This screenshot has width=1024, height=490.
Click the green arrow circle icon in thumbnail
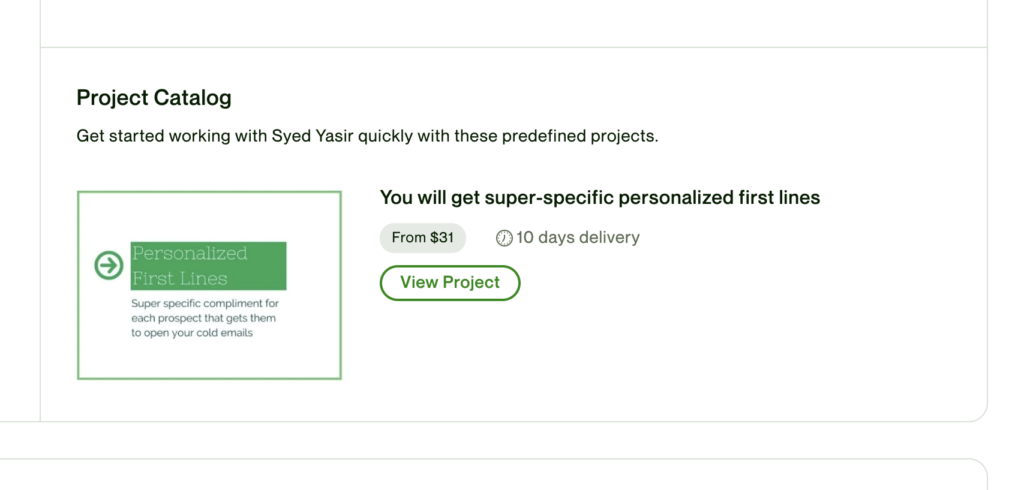click(108, 265)
